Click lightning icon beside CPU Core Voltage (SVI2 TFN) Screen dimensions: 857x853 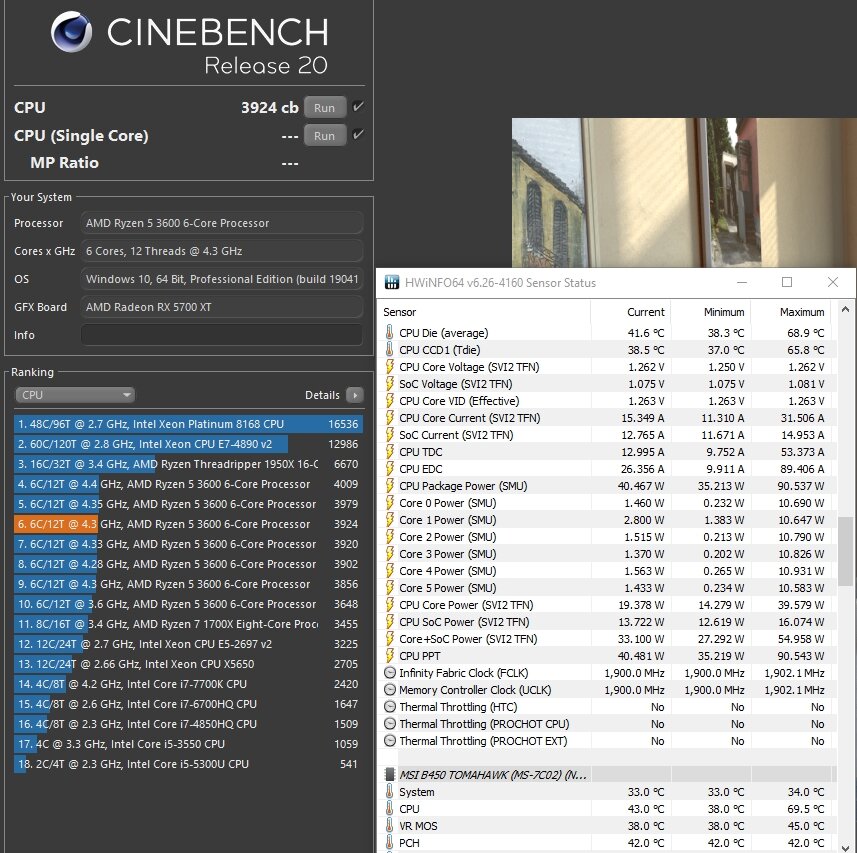point(390,367)
